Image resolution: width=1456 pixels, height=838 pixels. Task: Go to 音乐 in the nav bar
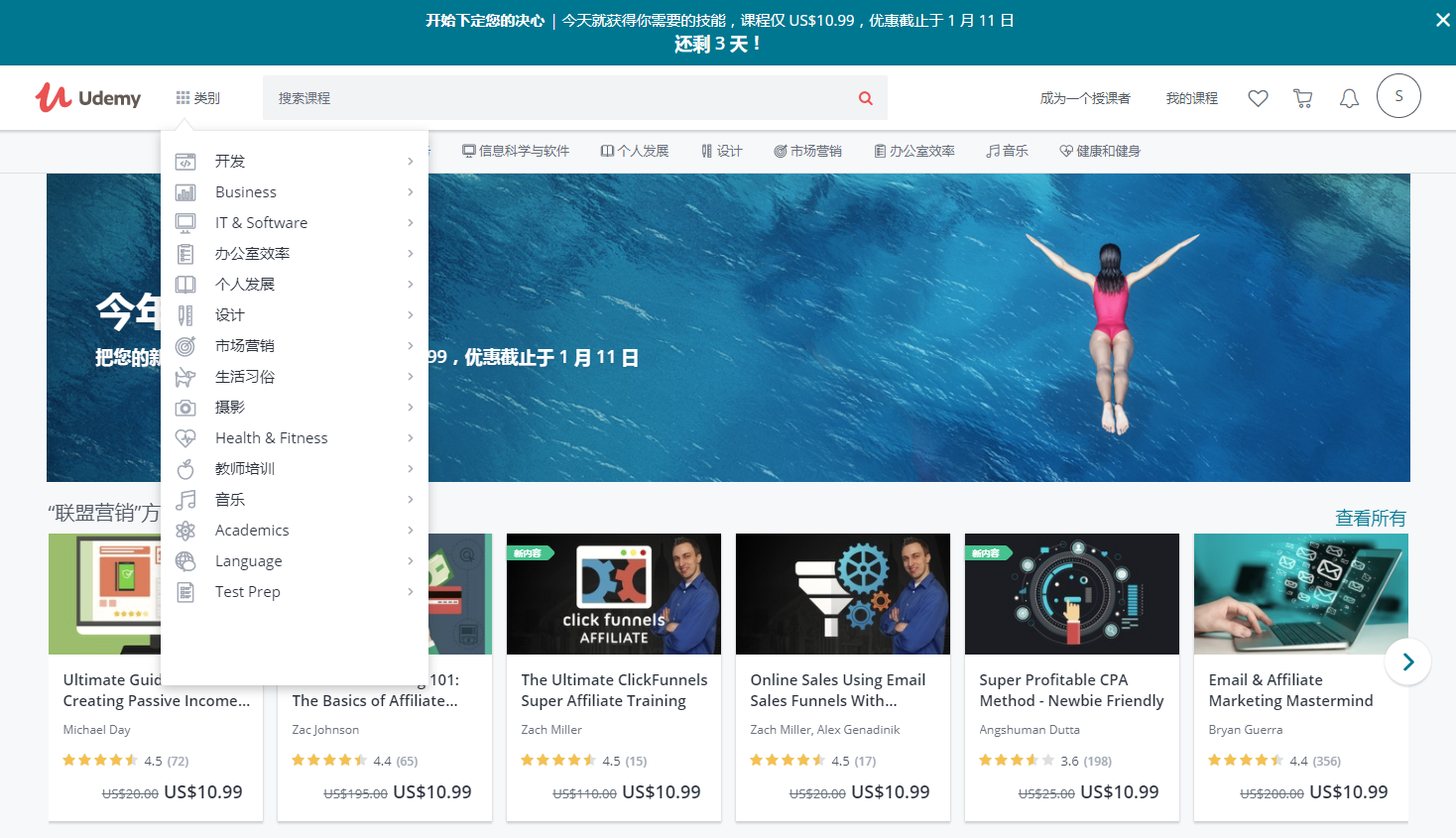tap(1008, 151)
